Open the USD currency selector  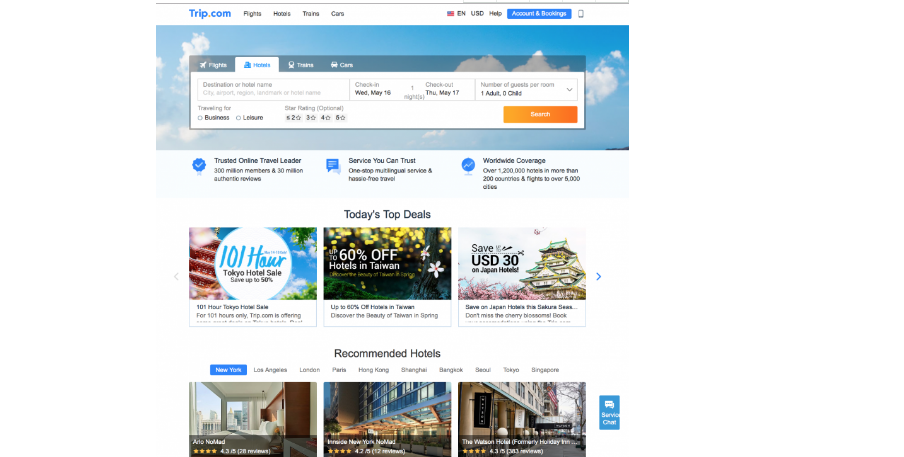pos(477,13)
